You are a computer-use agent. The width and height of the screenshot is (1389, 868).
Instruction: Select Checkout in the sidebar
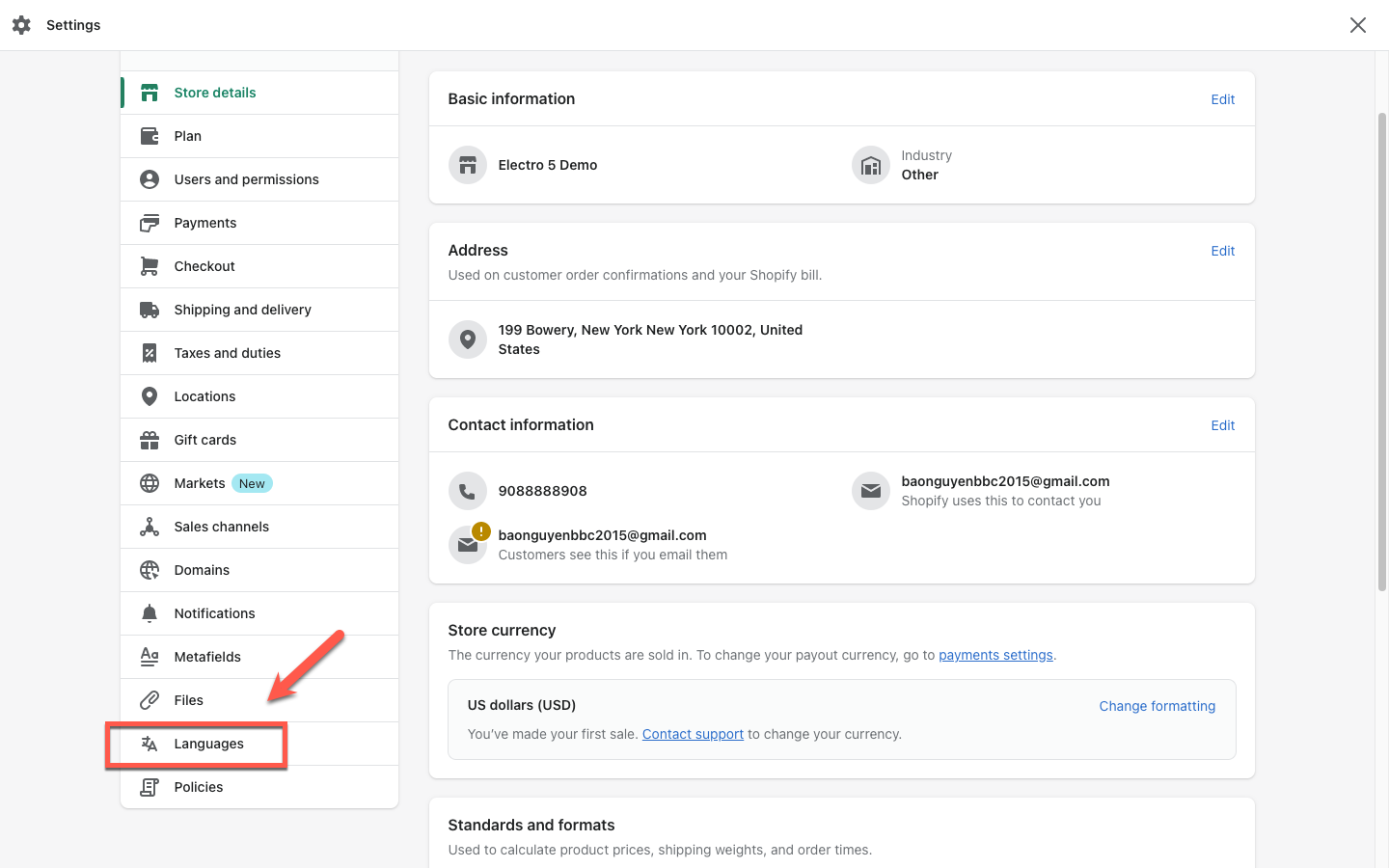coord(259,266)
